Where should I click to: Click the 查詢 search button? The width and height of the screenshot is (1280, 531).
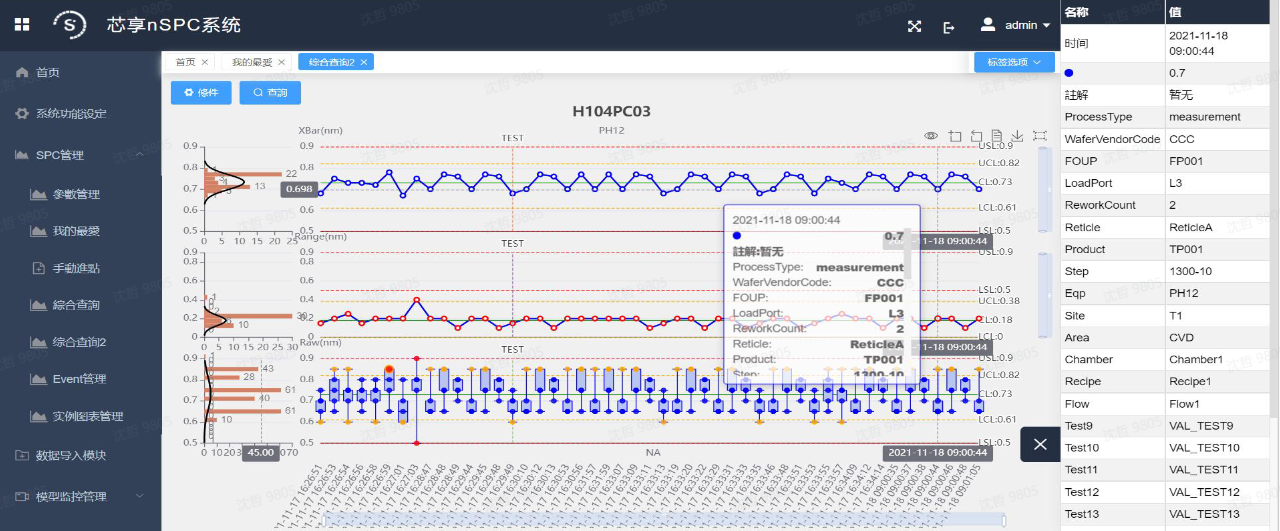(x=270, y=92)
